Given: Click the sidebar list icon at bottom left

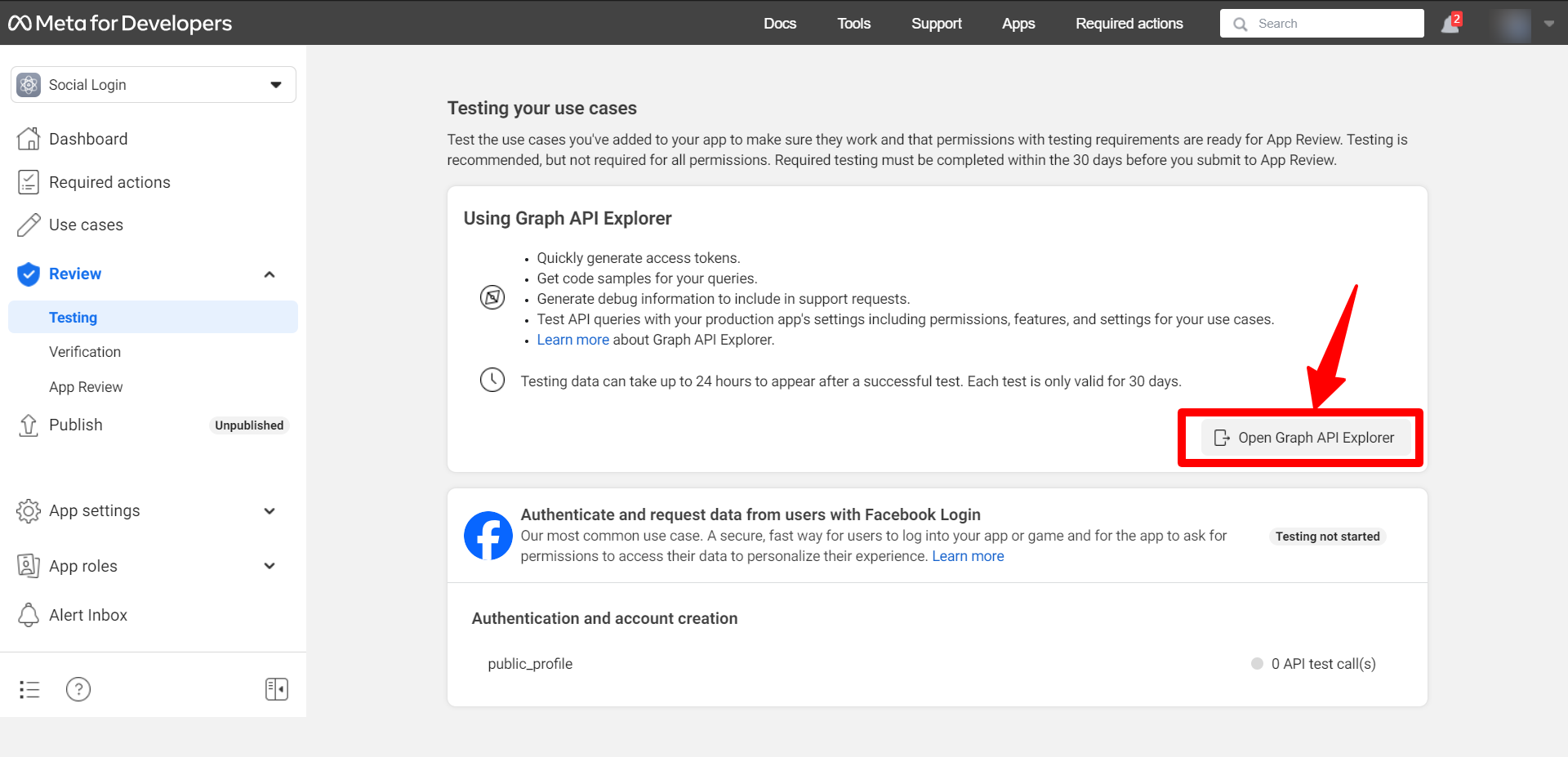Looking at the screenshot, I should coord(29,688).
